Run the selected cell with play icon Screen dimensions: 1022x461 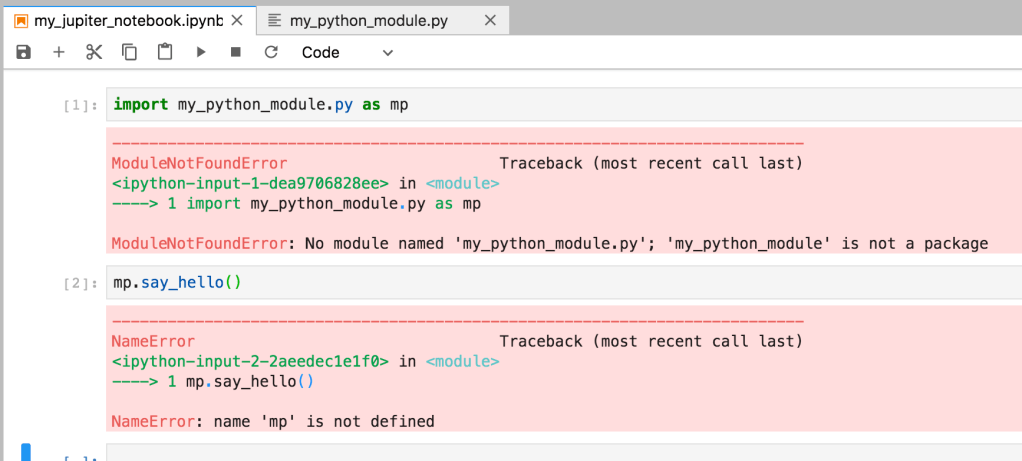[201, 52]
